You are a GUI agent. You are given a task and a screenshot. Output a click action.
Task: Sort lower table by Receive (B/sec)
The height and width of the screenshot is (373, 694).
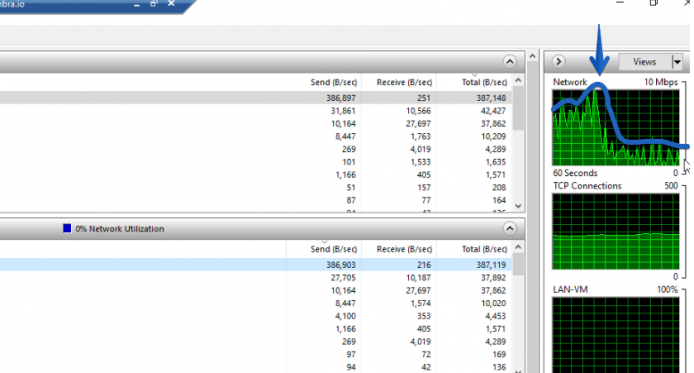click(404, 249)
